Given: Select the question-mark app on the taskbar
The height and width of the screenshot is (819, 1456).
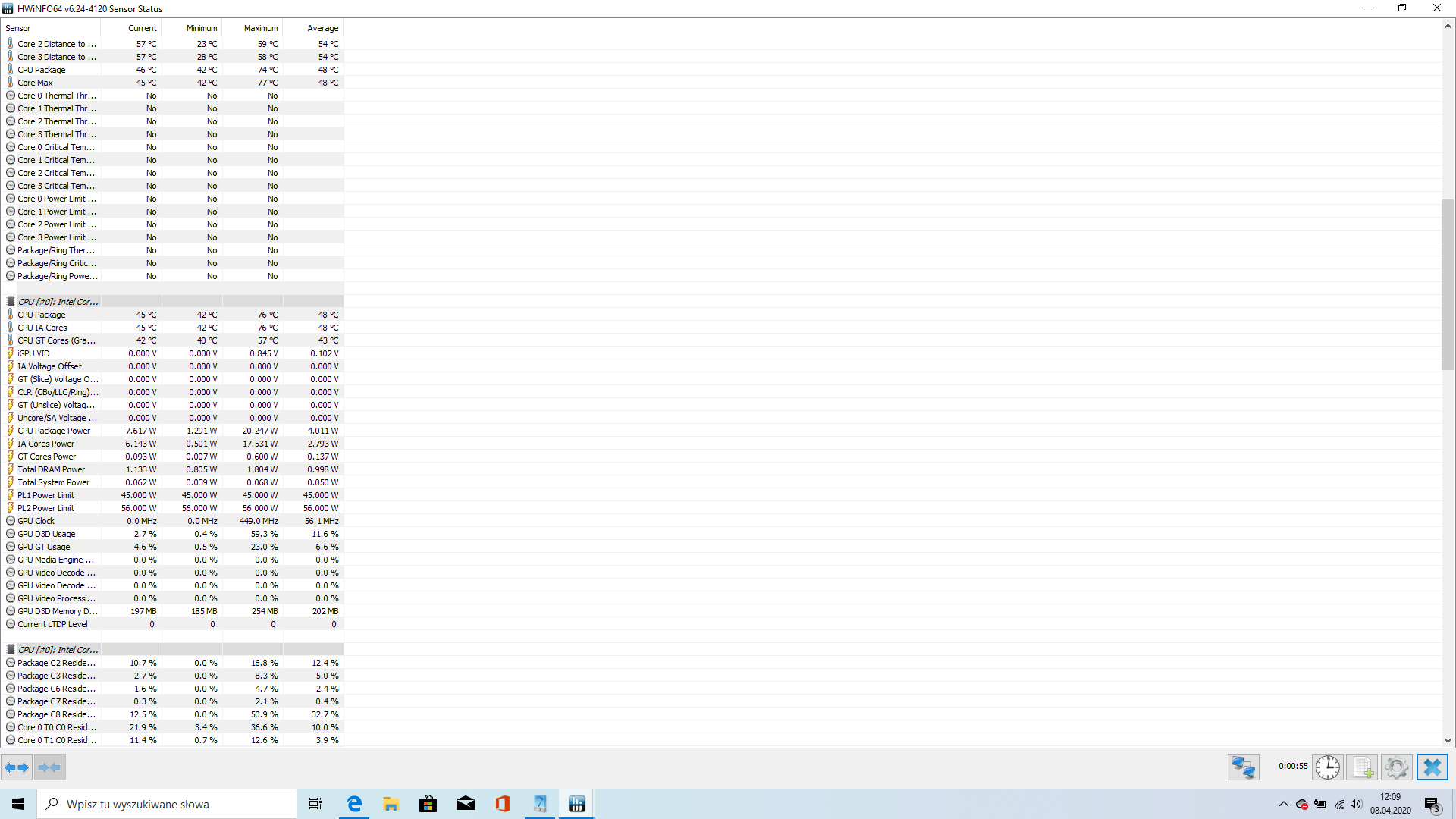Looking at the screenshot, I should pos(540,804).
